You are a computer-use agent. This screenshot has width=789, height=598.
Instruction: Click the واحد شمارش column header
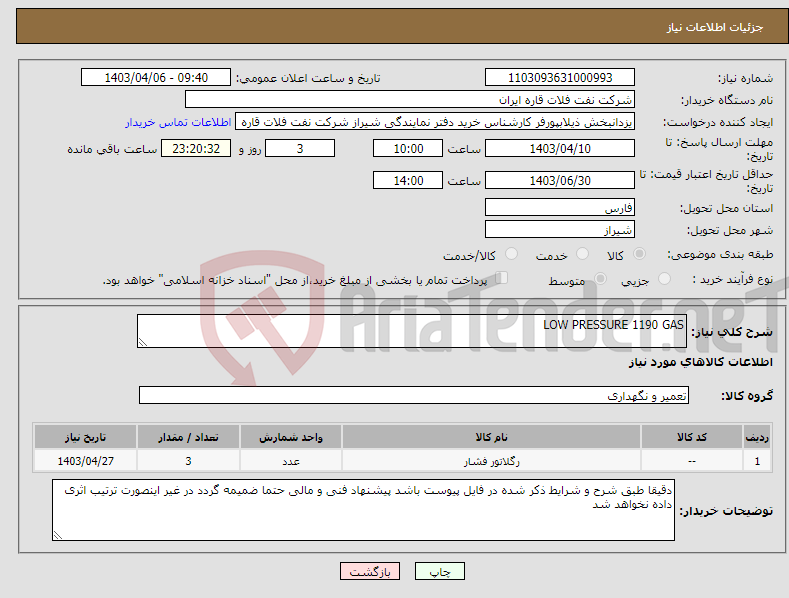(x=291, y=437)
